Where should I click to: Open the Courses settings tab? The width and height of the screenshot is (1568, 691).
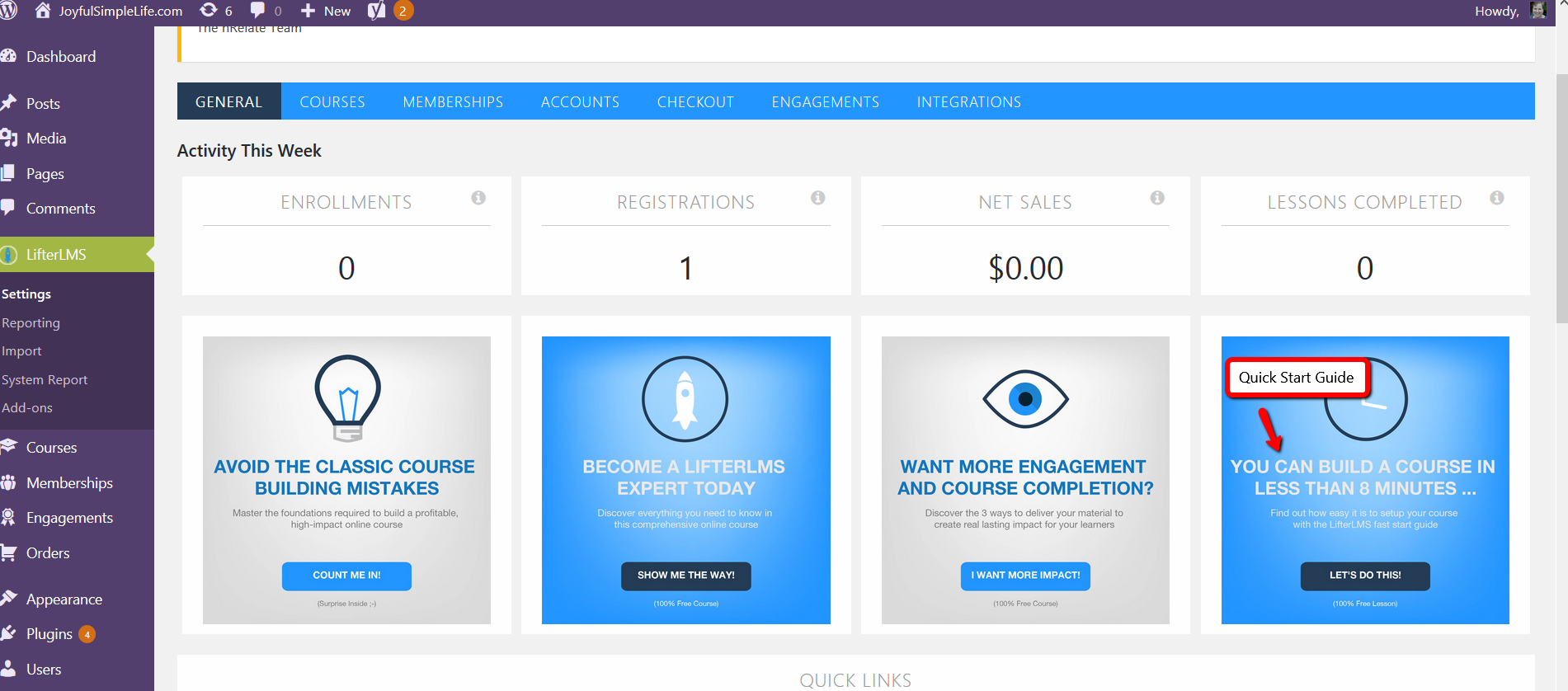332,101
